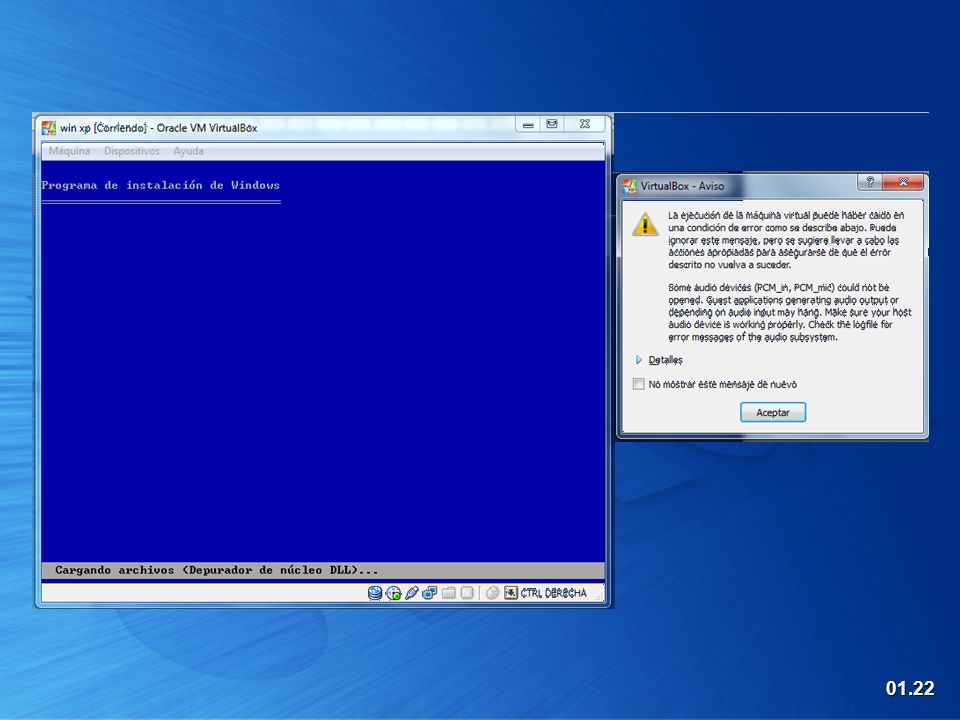Click the optical disc CD/DVD status icon
Viewport: 960px width, 720px height.
[x=394, y=593]
